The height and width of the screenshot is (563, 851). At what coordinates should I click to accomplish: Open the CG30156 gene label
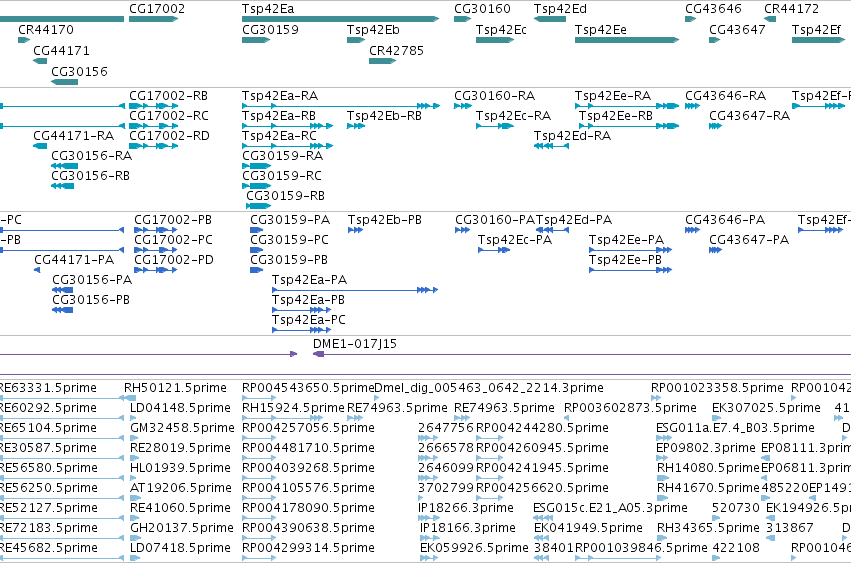79,72
